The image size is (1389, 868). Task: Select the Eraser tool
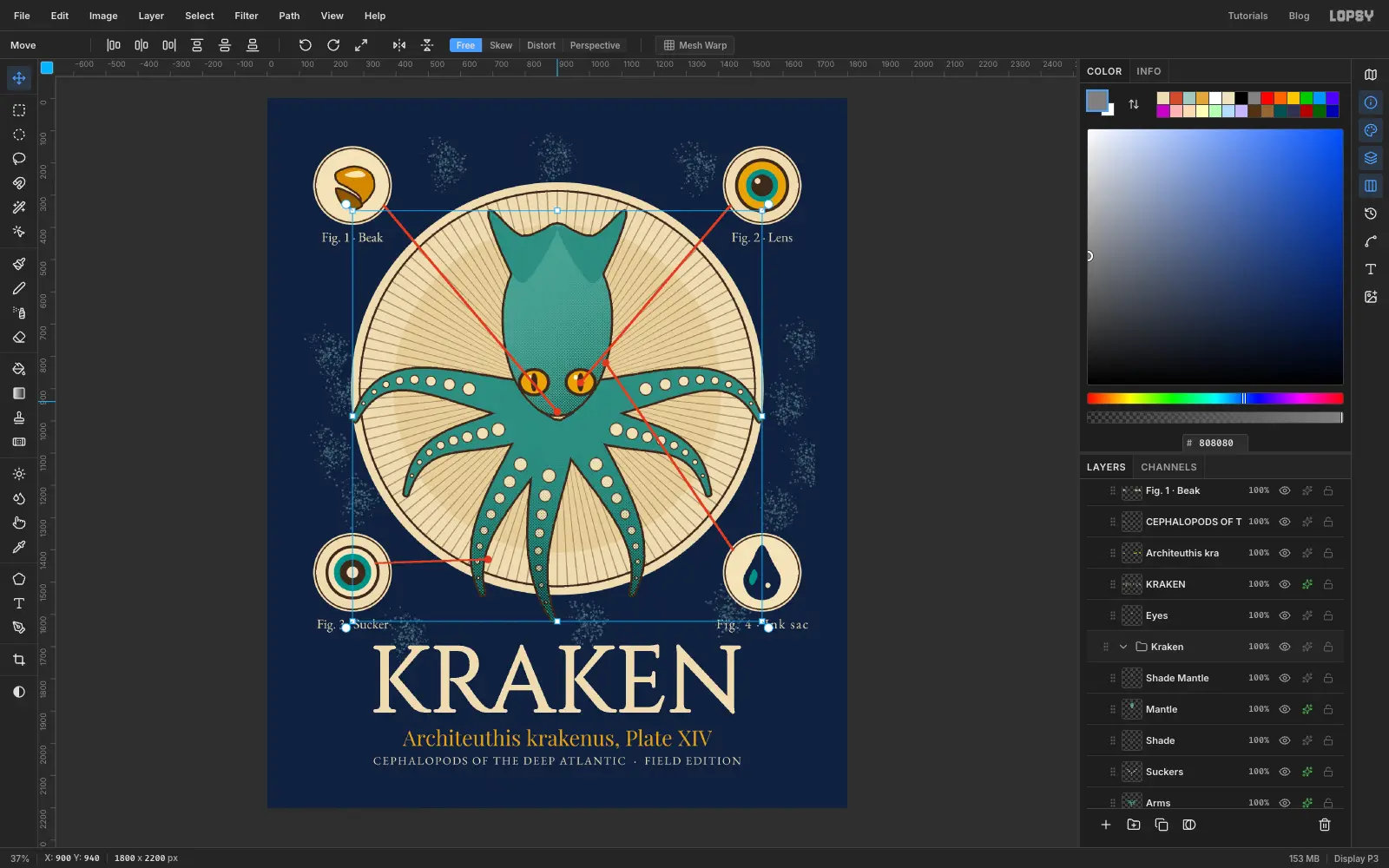point(19,337)
